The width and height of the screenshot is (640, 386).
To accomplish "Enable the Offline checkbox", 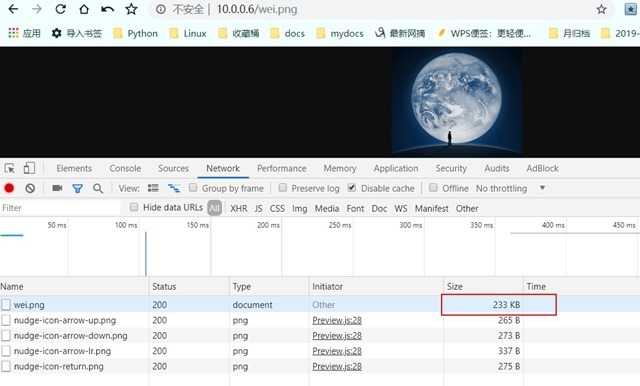I will (433, 188).
